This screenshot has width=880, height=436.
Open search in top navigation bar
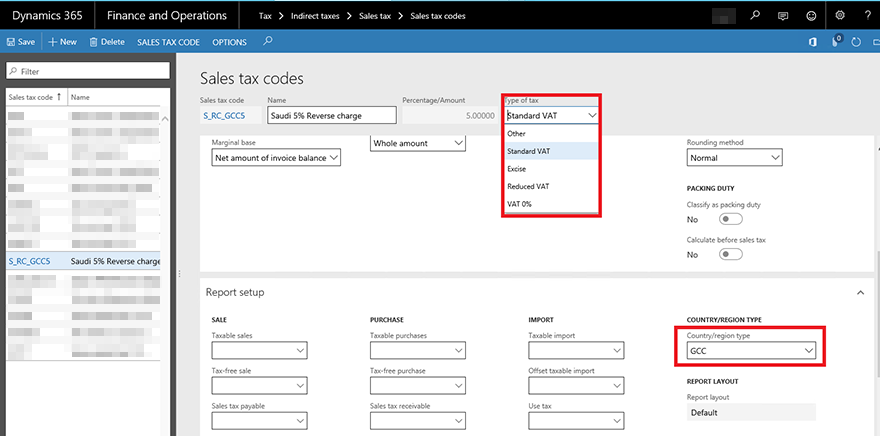[755, 16]
